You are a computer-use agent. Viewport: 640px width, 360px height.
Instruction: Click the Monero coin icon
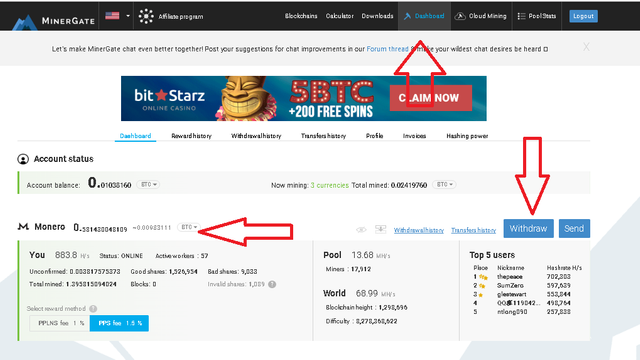point(23,227)
